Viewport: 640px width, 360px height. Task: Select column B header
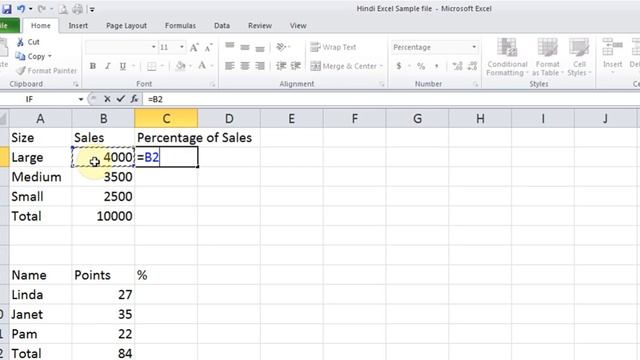pyautogui.click(x=103, y=119)
